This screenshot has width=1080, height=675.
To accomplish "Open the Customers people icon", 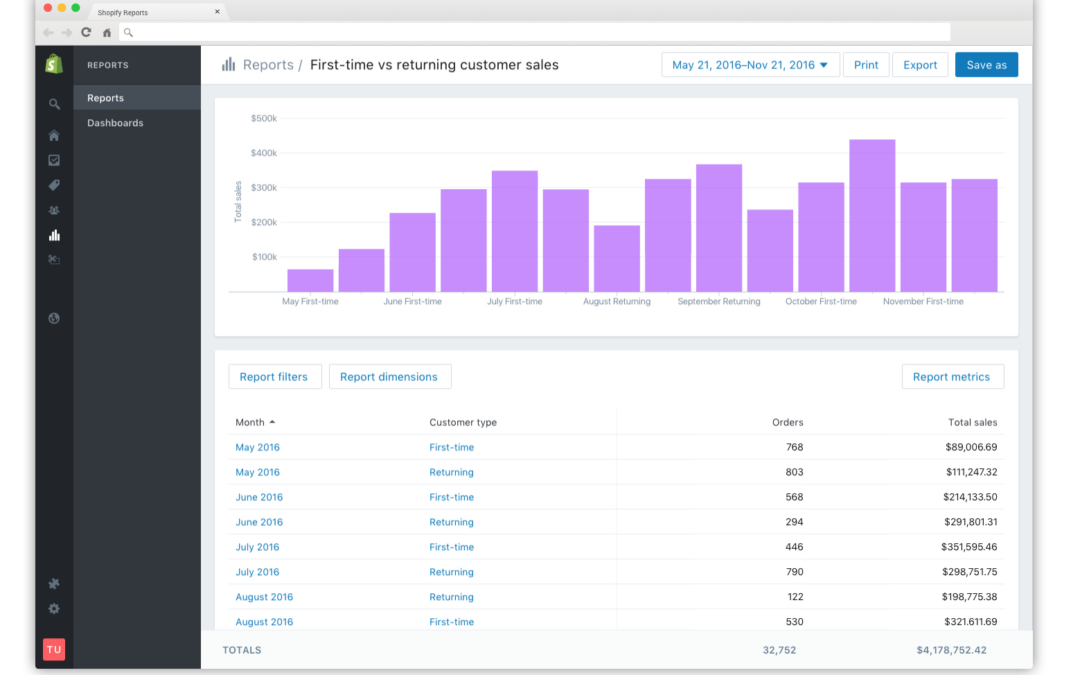I will point(54,210).
